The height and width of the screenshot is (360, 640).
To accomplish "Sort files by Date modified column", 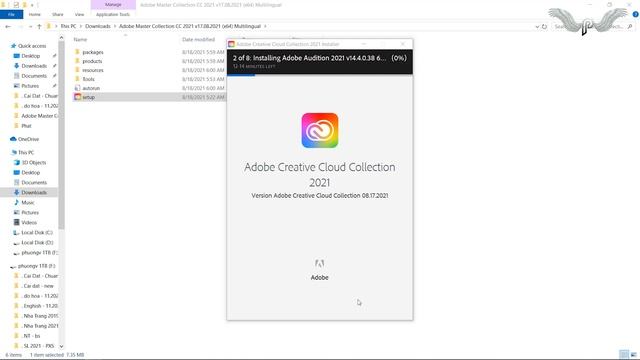I will [198, 40].
